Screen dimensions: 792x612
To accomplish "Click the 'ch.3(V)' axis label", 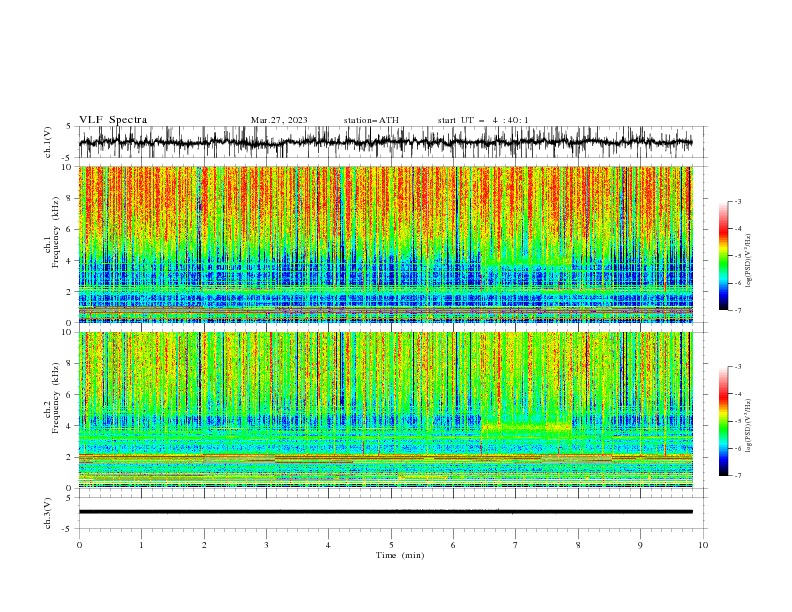I will coord(48,513).
